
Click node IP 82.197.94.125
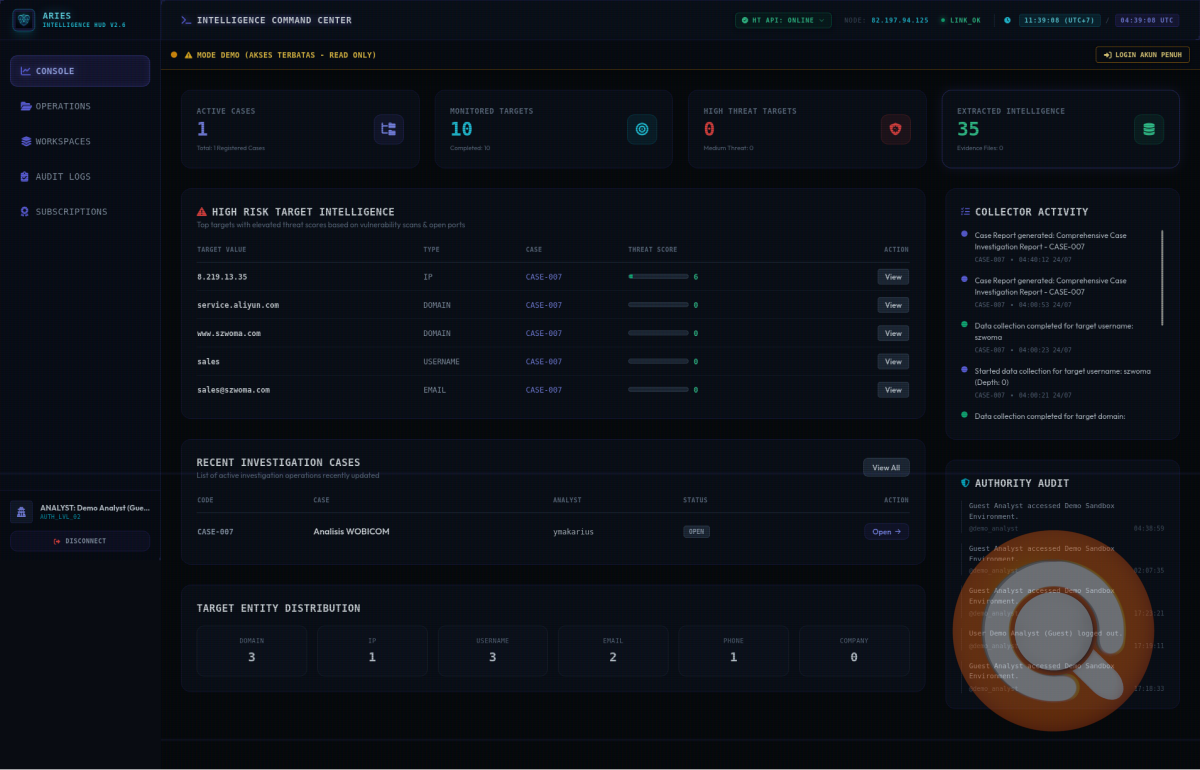[x=900, y=20]
